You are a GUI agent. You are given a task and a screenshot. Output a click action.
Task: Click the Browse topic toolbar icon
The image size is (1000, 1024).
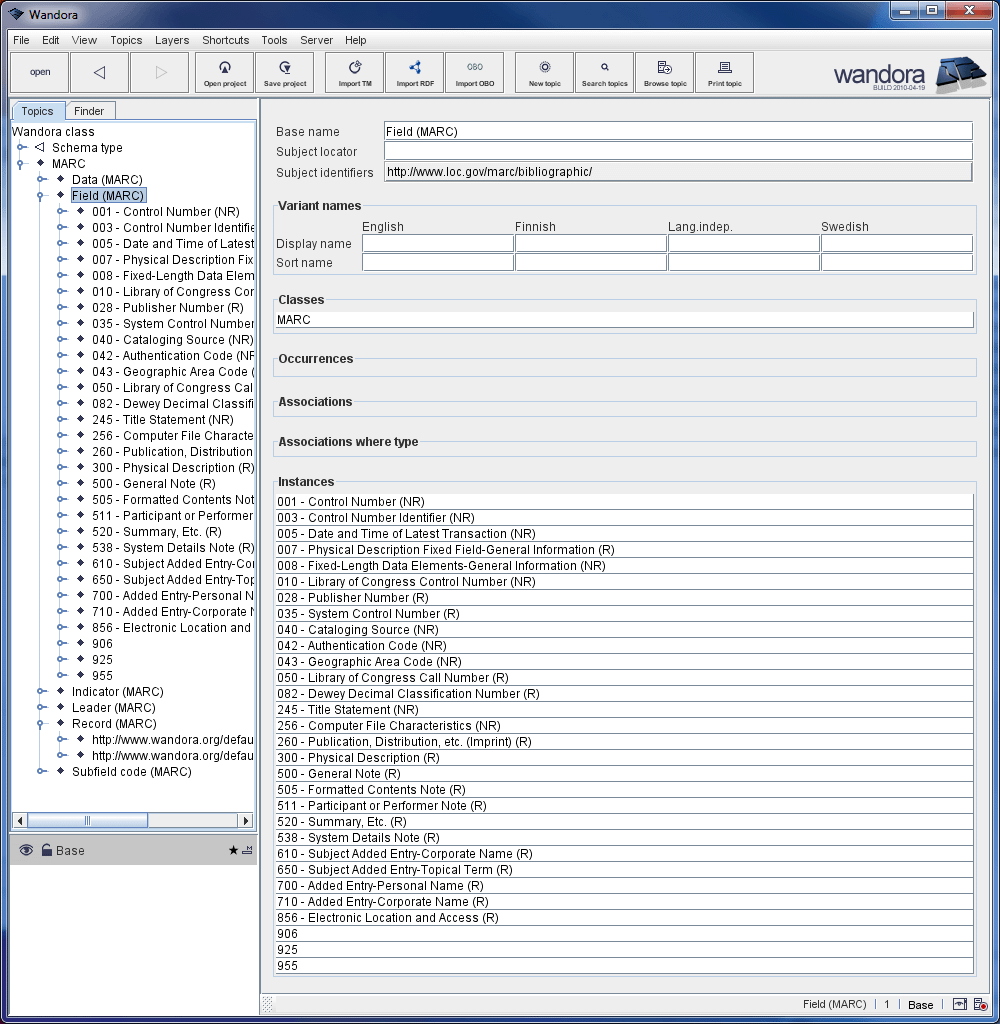tap(664, 72)
